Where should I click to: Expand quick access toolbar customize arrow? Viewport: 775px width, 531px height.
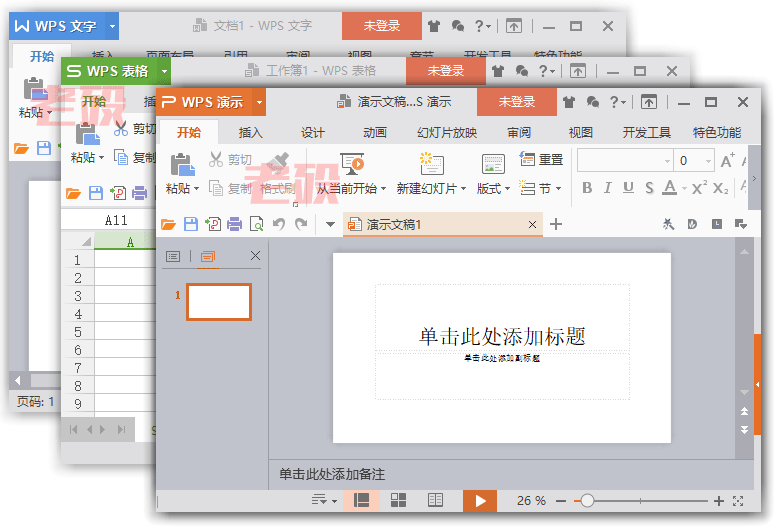pos(330,225)
